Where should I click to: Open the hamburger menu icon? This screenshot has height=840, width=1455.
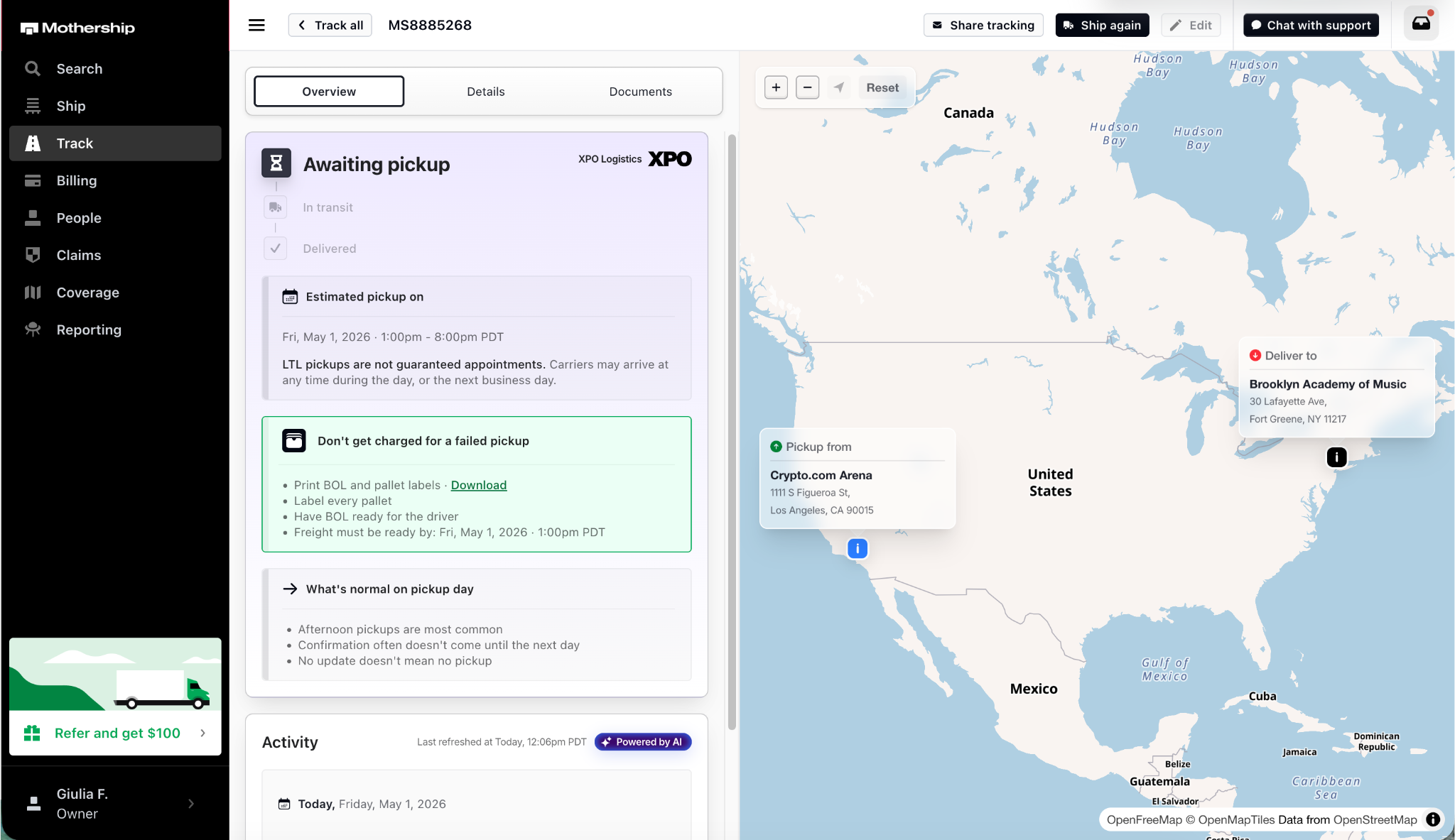pyautogui.click(x=256, y=26)
